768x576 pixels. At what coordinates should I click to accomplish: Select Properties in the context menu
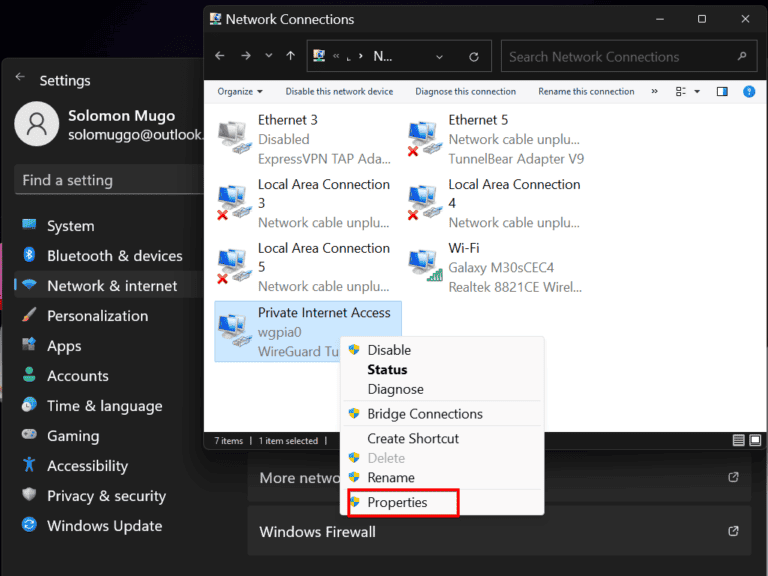click(397, 502)
